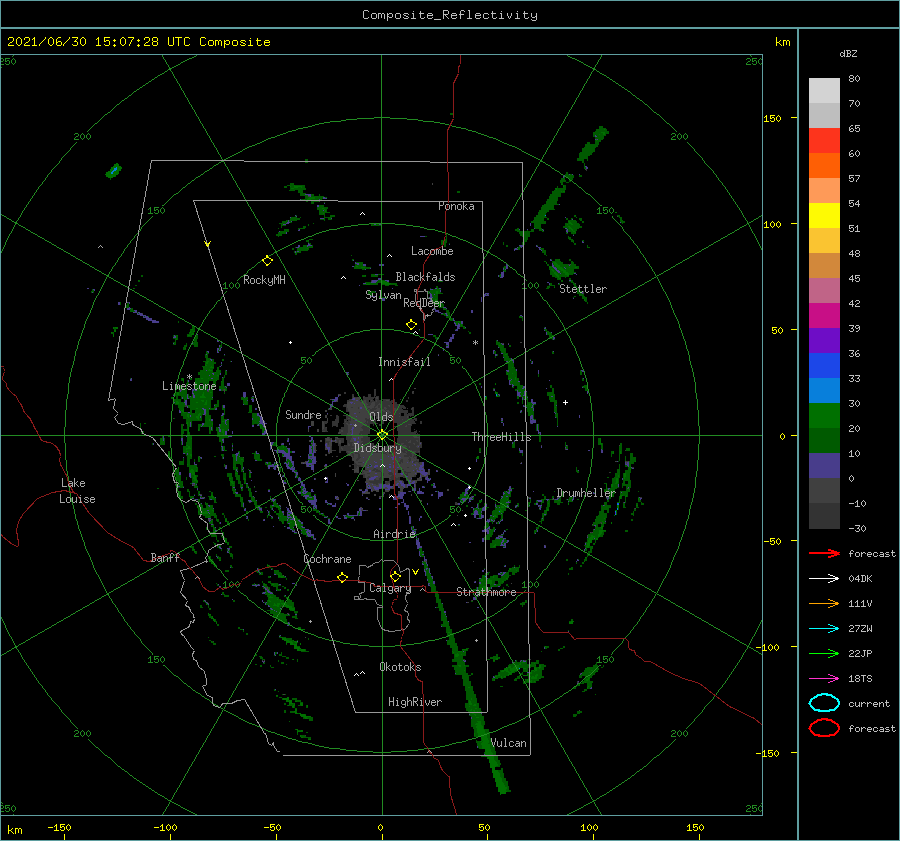Click the cyan current ellipse icon
Viewport: 900px width, 841px height.
point(824,703)
